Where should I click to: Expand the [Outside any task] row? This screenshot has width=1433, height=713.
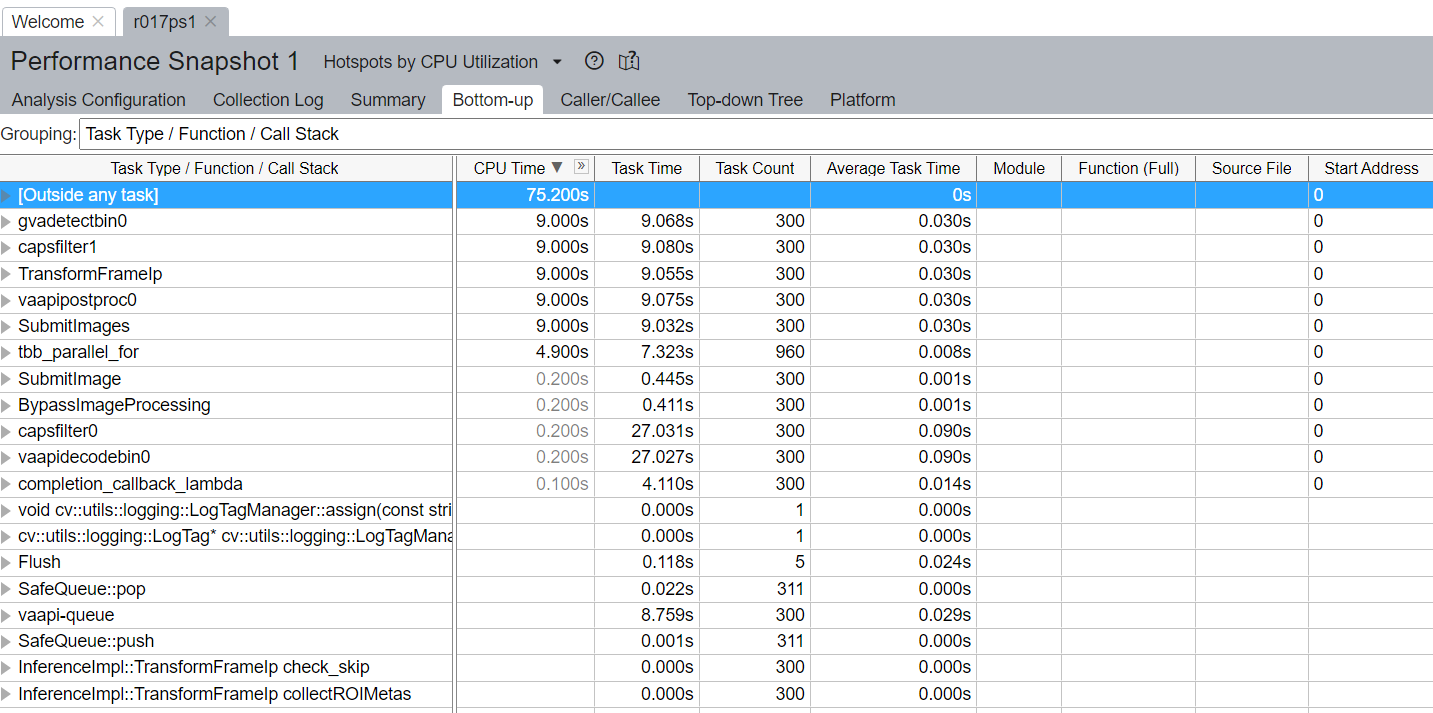(x=7, y=195)
